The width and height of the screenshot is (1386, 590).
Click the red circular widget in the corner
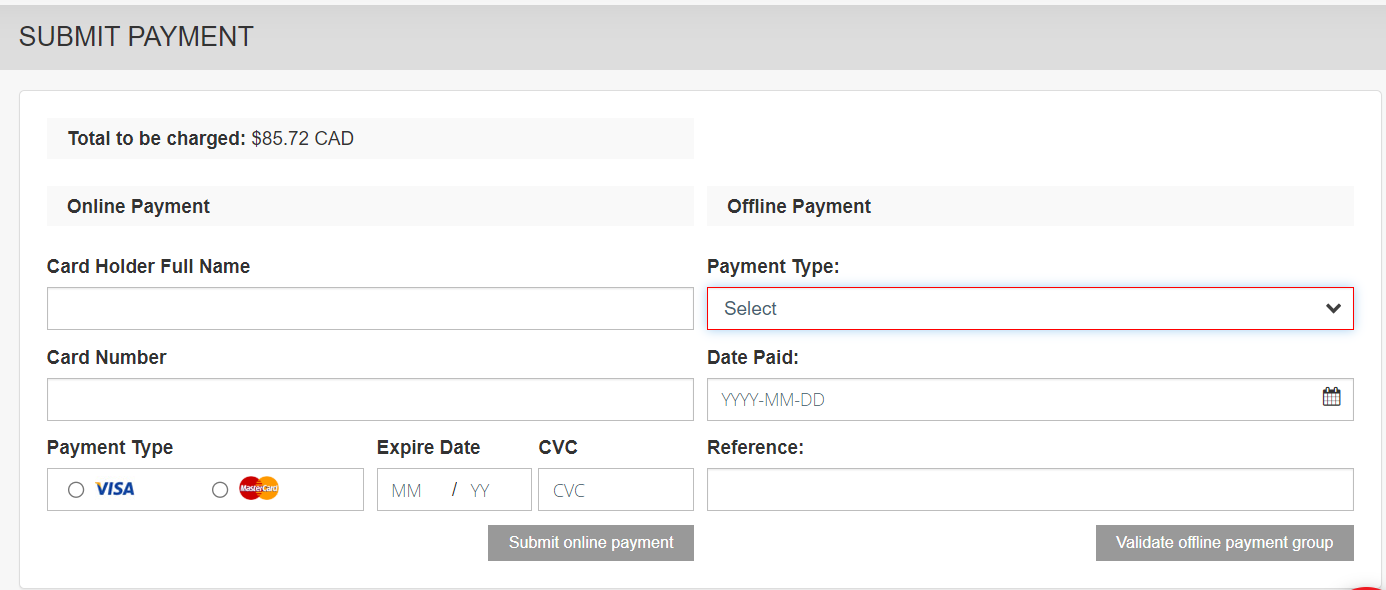pyautogui.click(x=1368, y=583)
